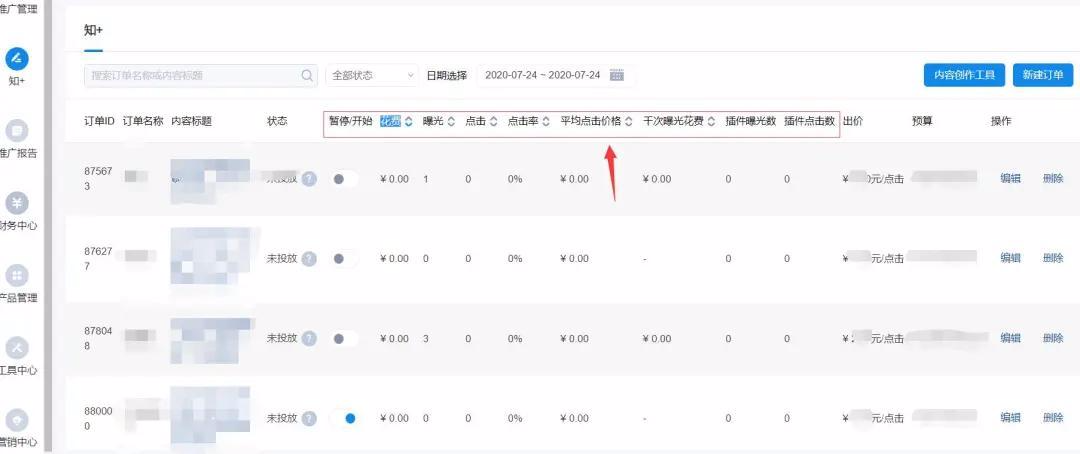
Task: Click 删除 for order 880000
Action: point(1053,418)
